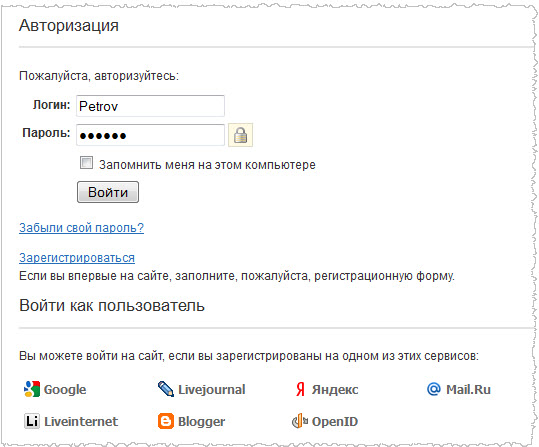
Task: Focus the Логин field containing Petrov
Action: coord(150,106)
